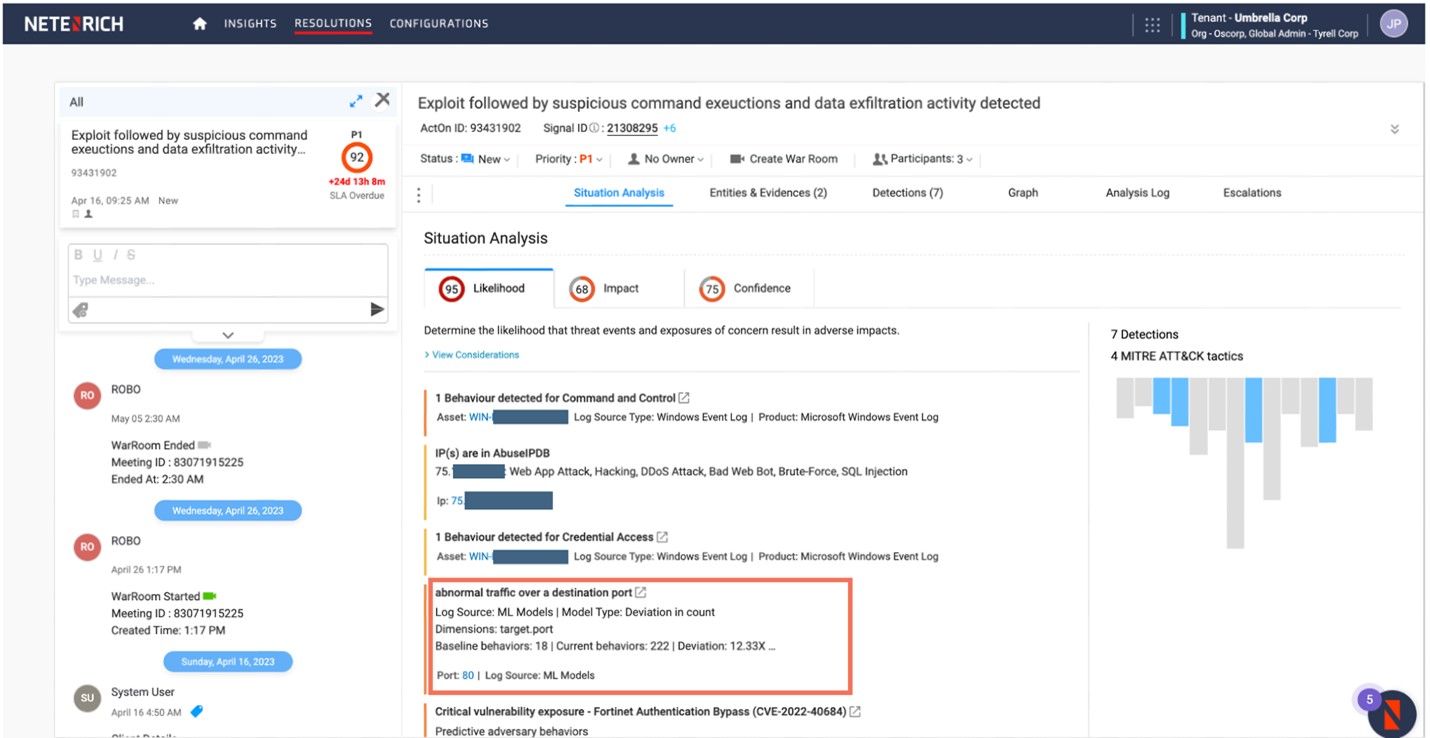
Task: Click the tag icon below message box
Action: tap(81, 310)
